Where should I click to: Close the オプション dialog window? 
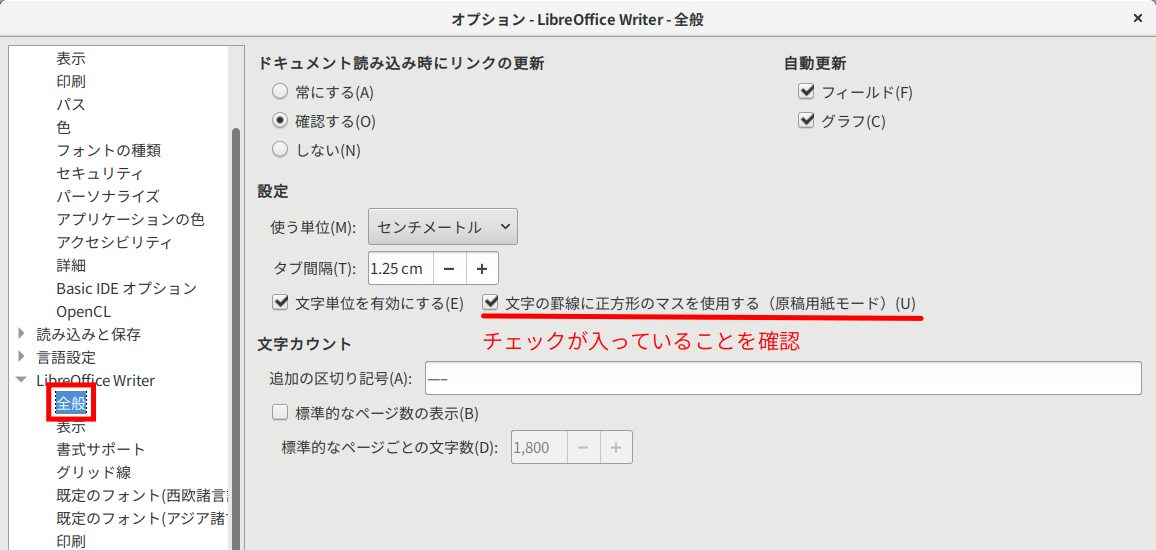click(1137, 20)
